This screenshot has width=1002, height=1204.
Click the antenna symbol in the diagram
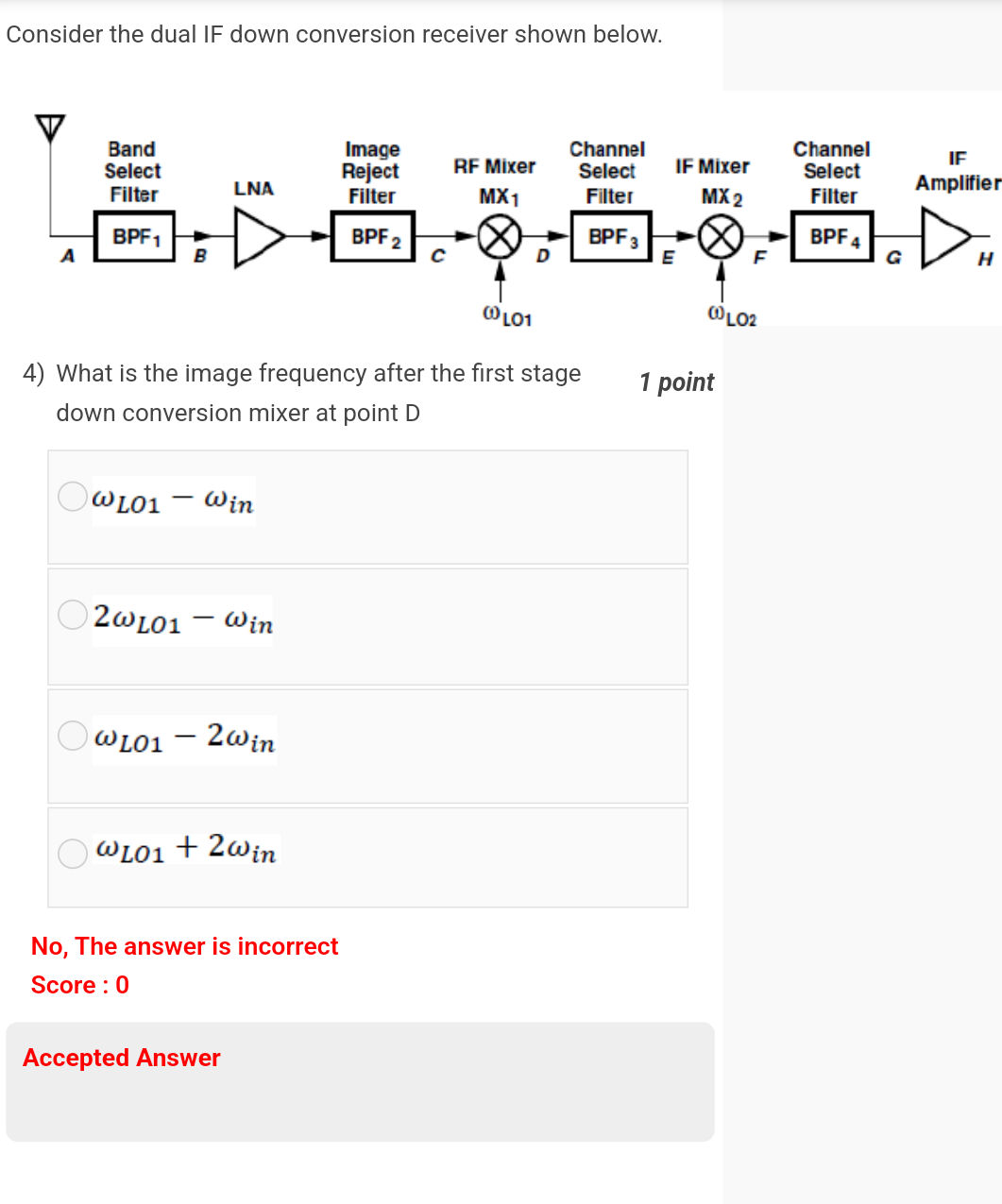(51, 127)
